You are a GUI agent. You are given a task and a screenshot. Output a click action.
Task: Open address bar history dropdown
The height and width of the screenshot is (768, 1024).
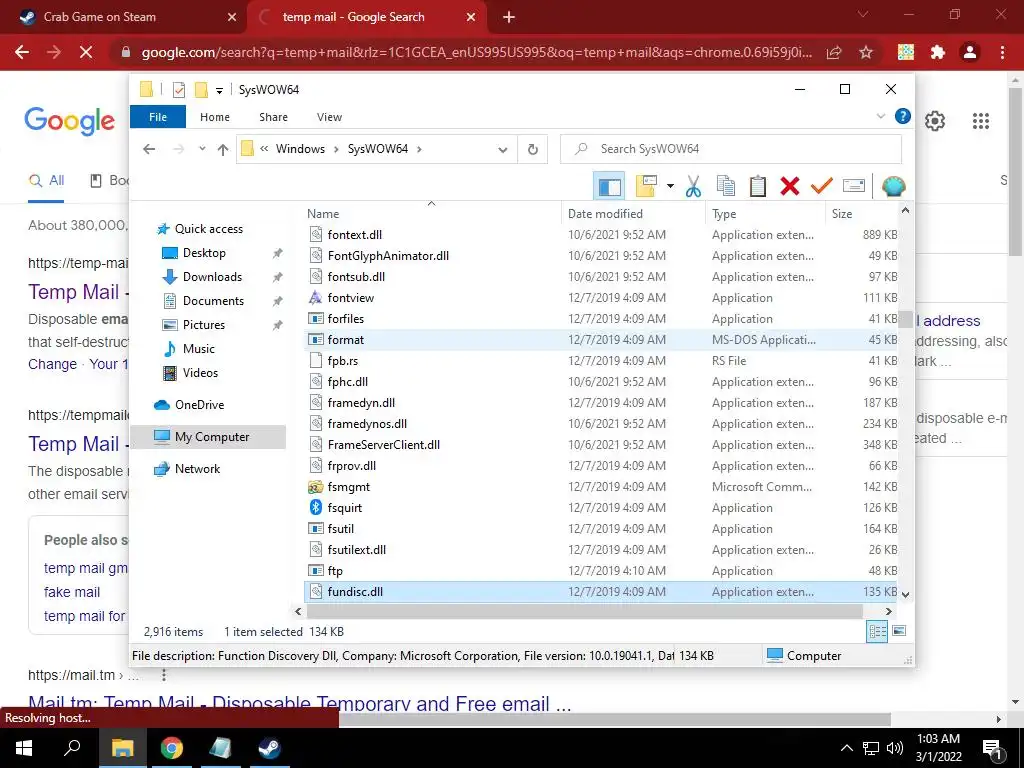[x=502, y=150]
